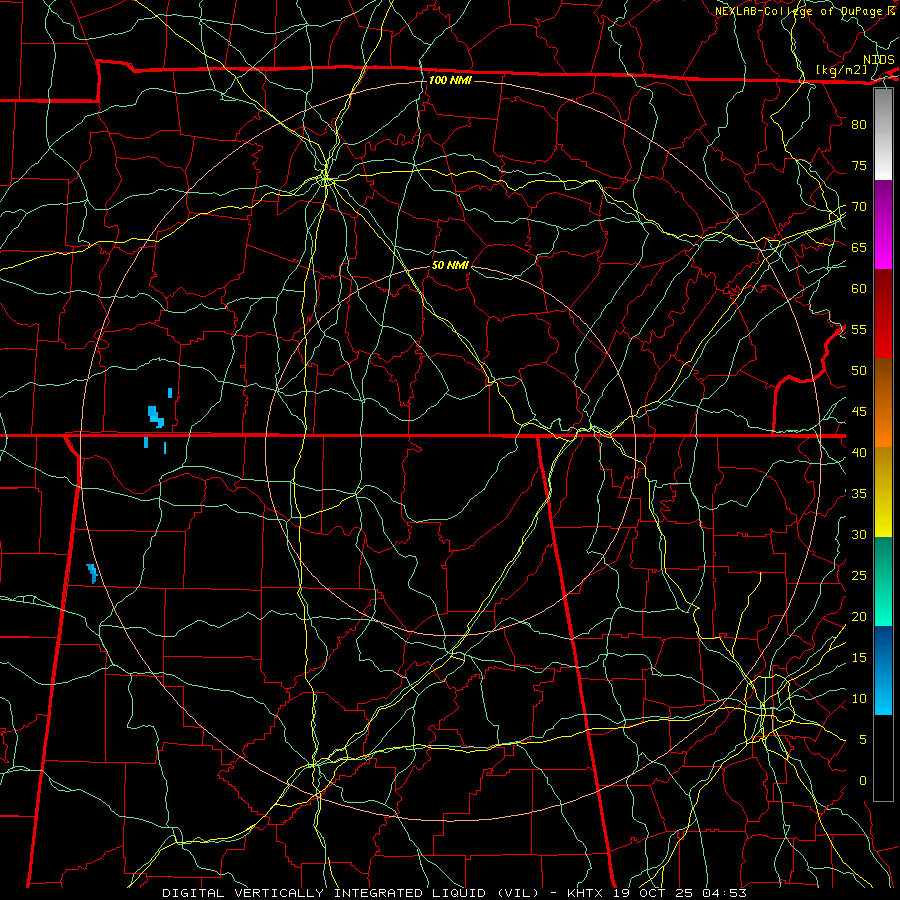
Task: Click the magenta-purple segment of the VIL legend
Action: click(x=883, y=224)
